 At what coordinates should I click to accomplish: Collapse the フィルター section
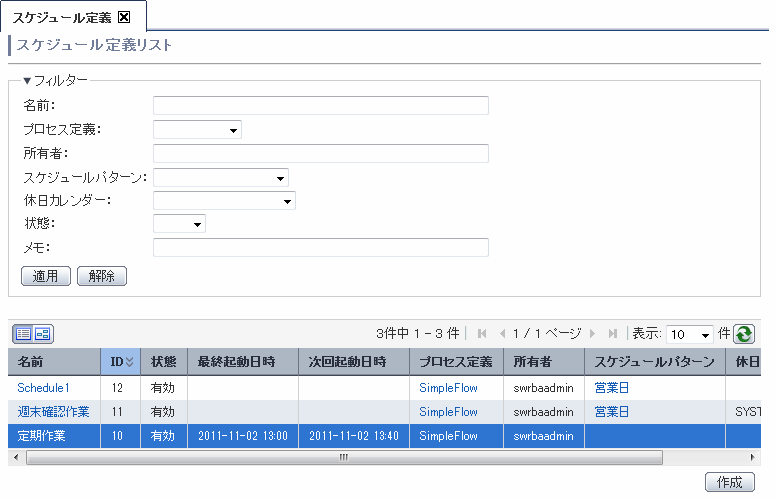point(27,80)
